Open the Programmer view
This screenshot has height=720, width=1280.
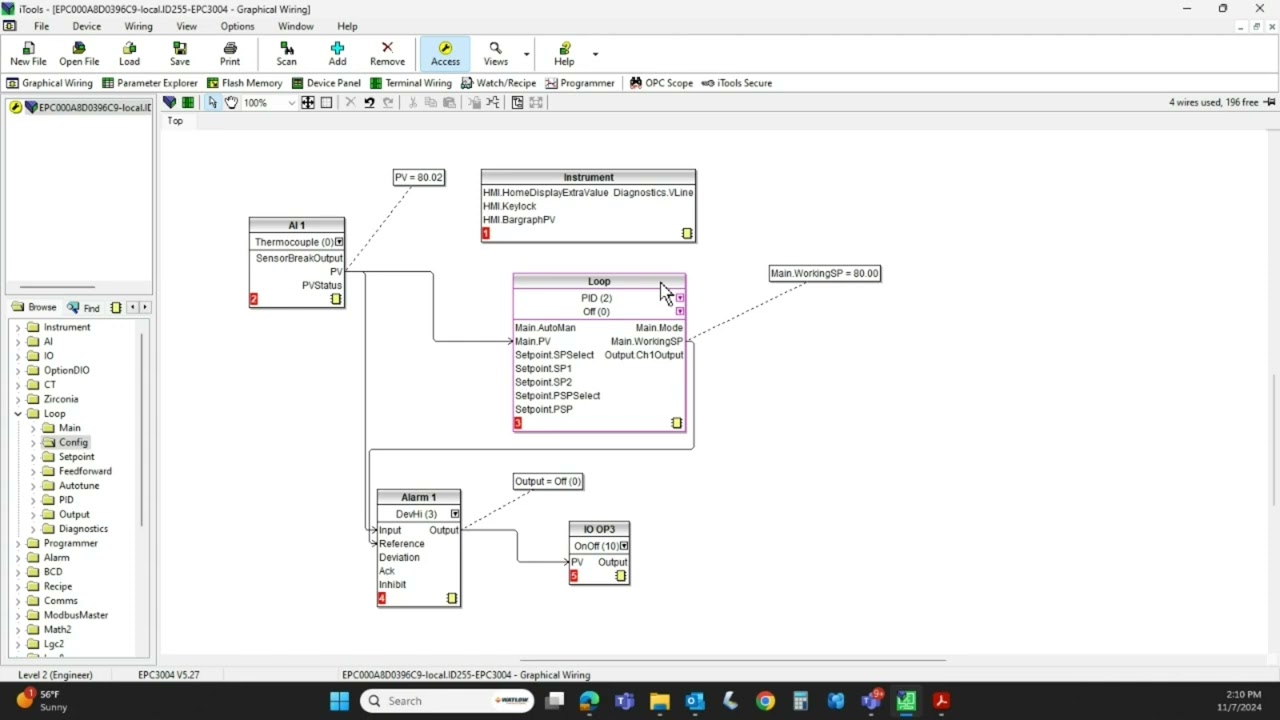point(580,83)
